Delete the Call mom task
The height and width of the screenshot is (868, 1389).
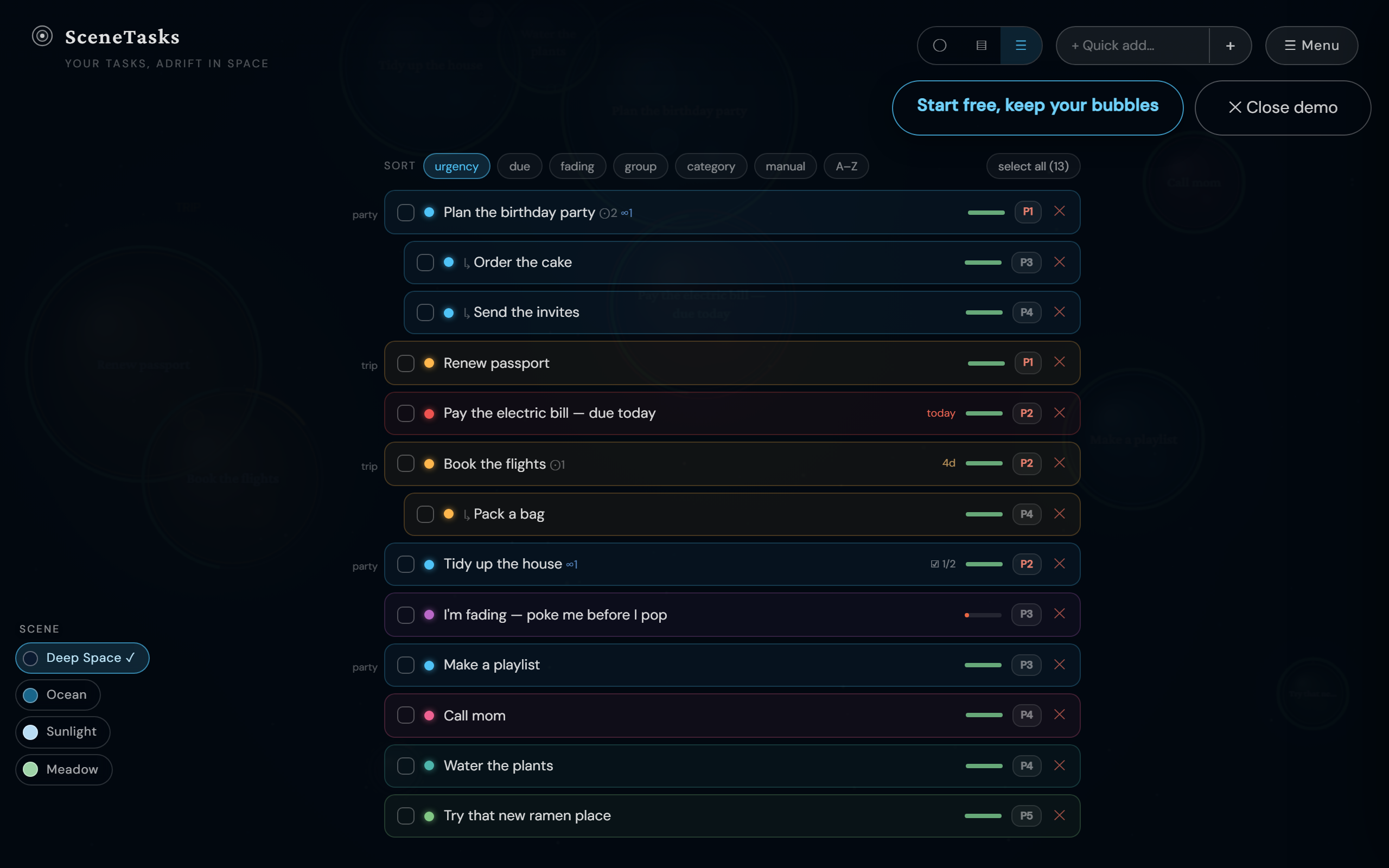coord(1060,714)
